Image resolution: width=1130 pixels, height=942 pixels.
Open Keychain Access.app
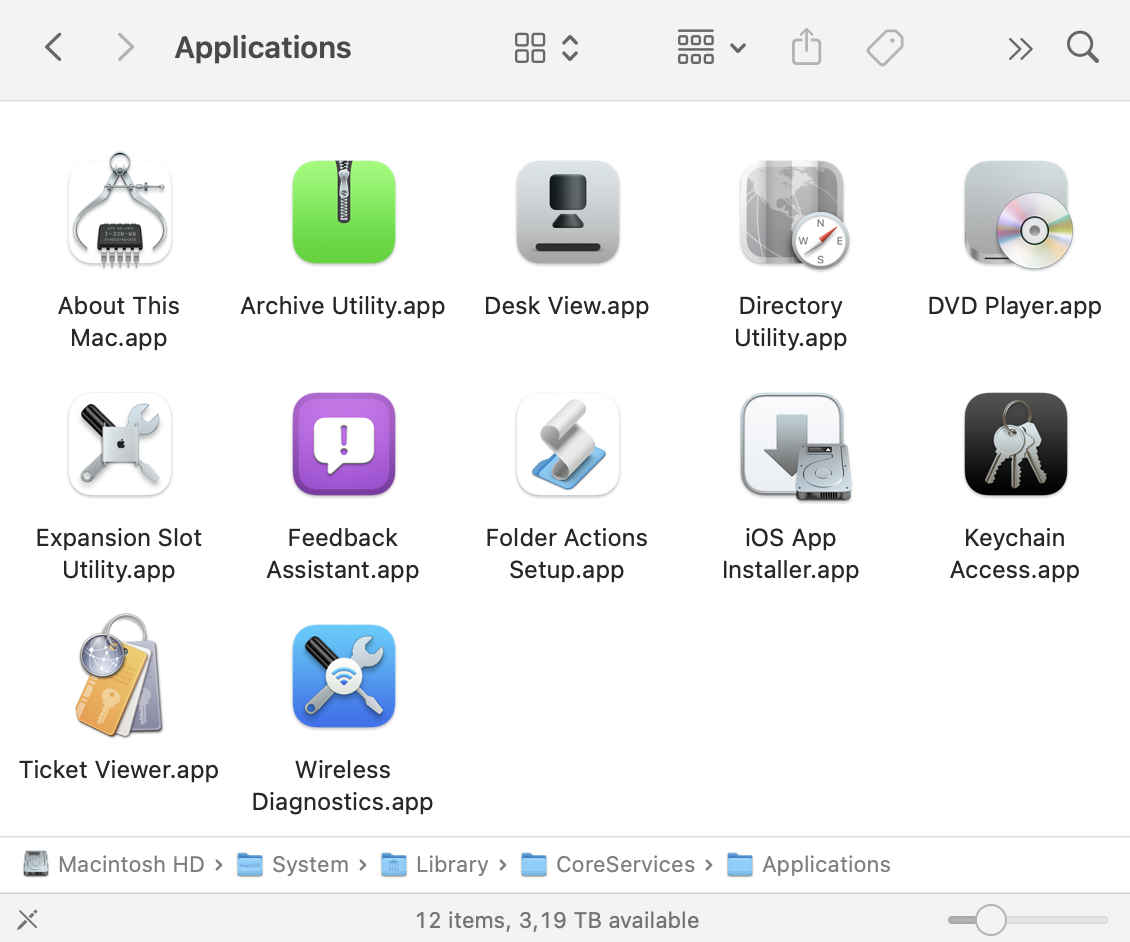[1016, 444]
